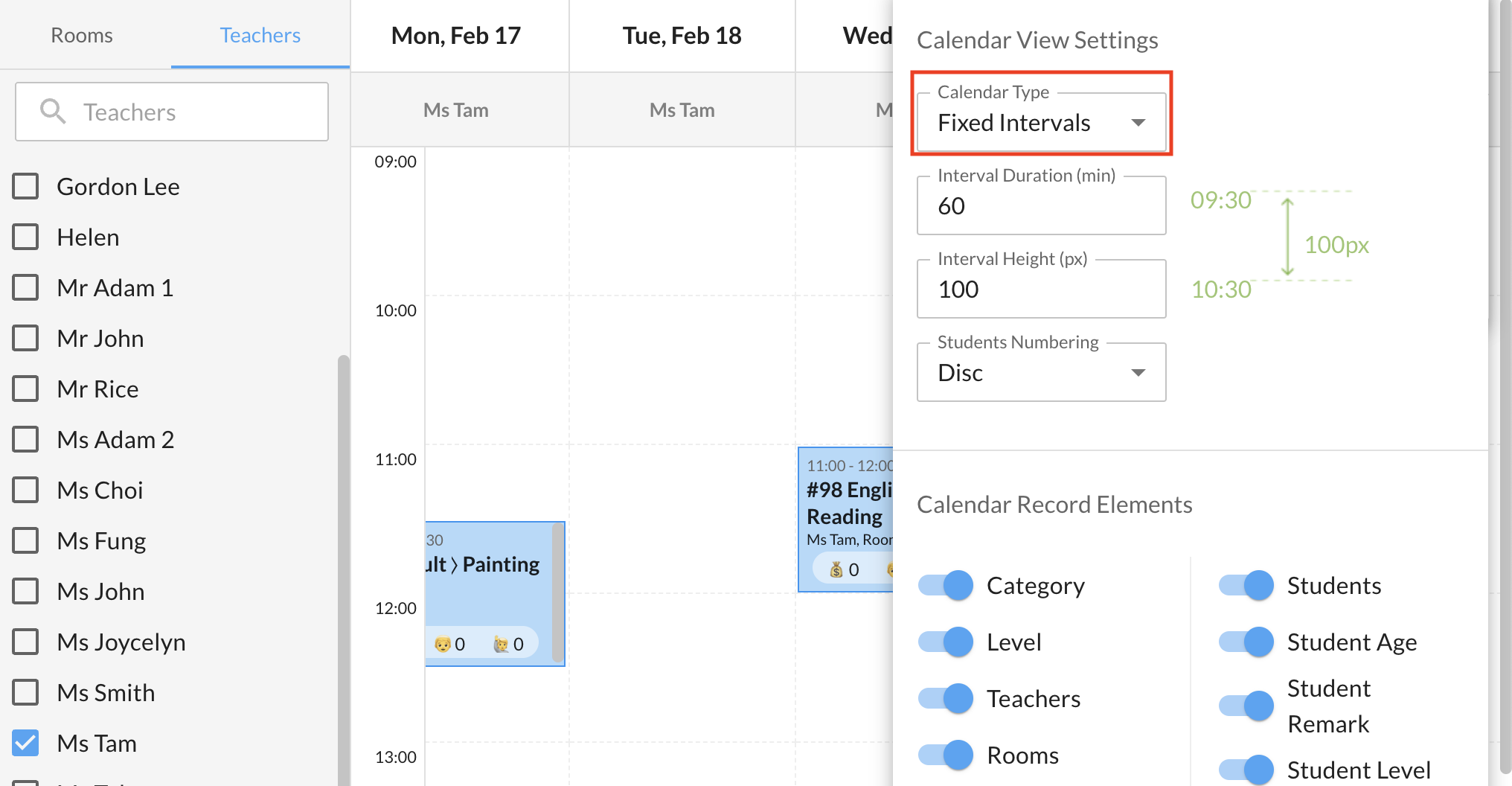Click the teacher list vertical scrollbar

[343, 566]
